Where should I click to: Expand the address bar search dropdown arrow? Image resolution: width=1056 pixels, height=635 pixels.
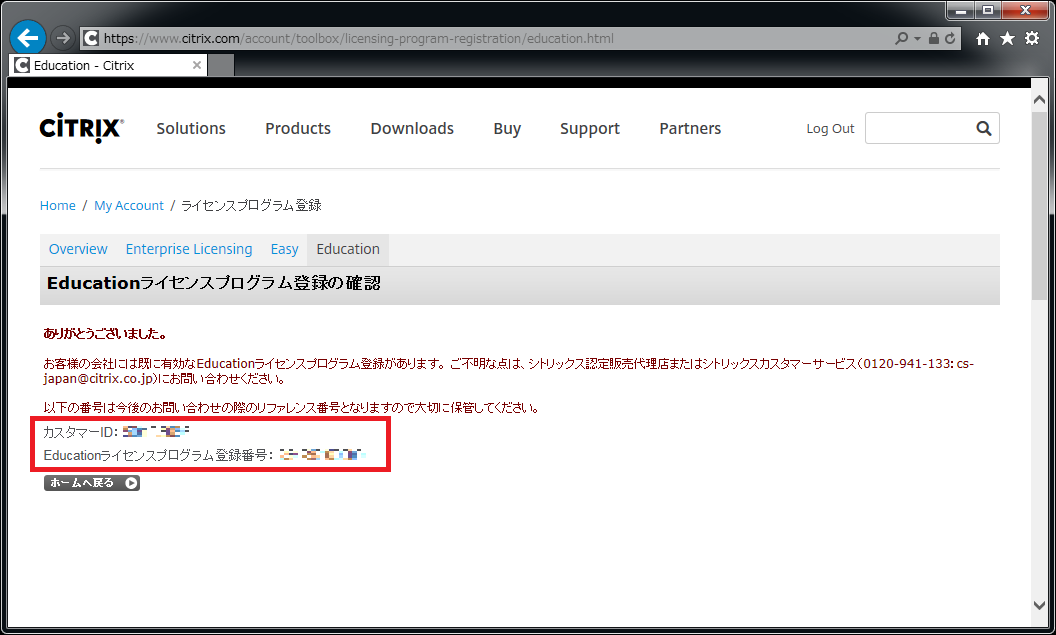point(917,39)
